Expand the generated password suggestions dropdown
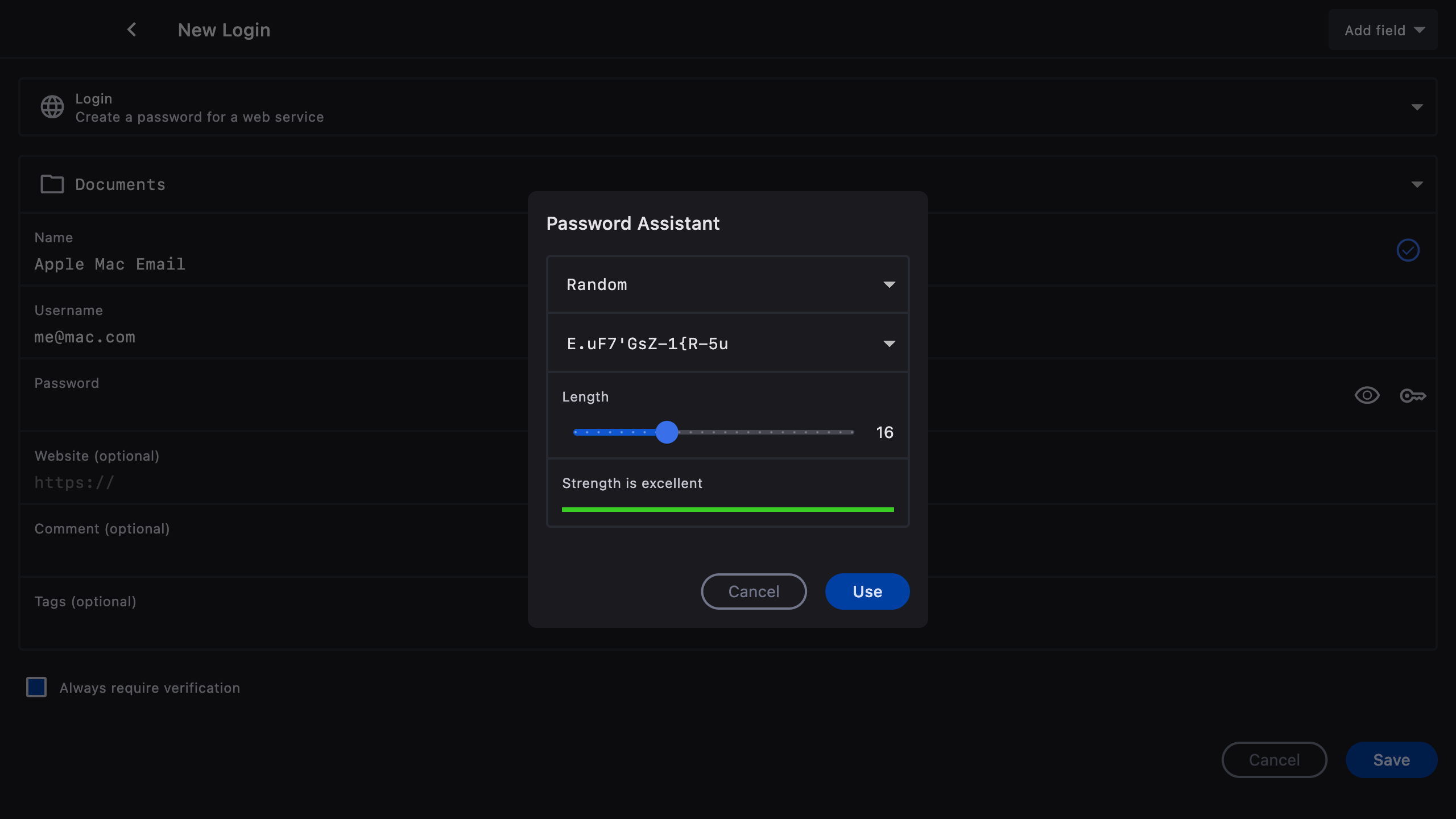 [x=889, y=344]
